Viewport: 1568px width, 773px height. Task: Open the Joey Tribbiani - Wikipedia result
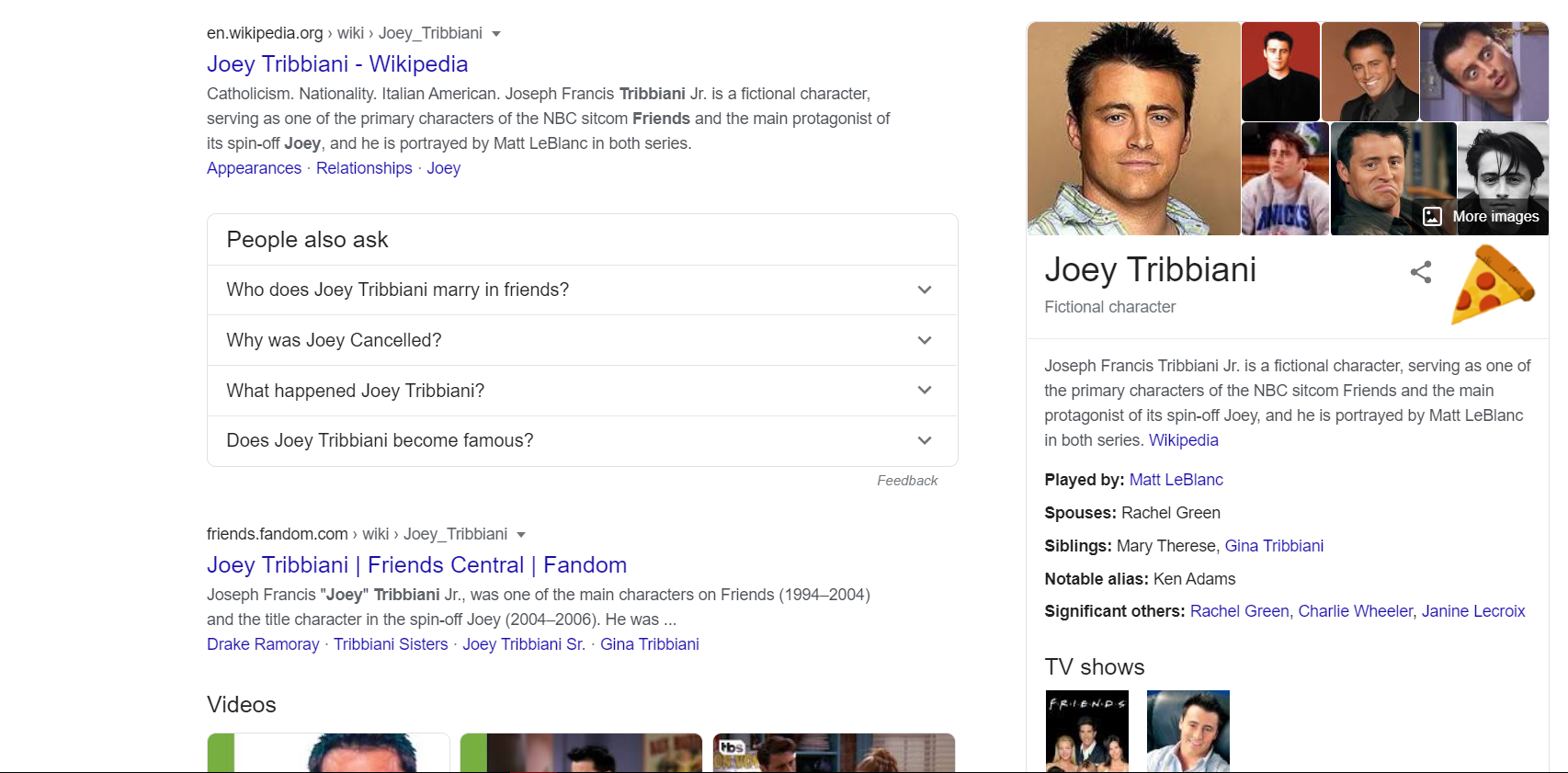tap(337, 64)
